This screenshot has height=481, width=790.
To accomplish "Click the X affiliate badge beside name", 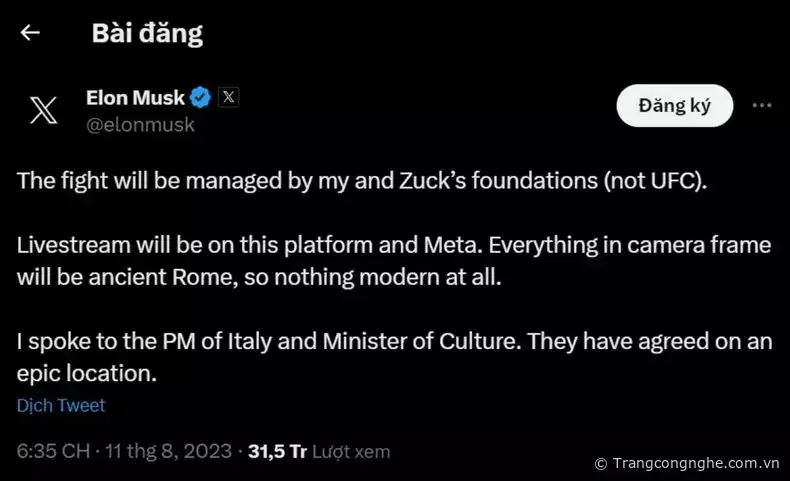I will pos(228,97).
